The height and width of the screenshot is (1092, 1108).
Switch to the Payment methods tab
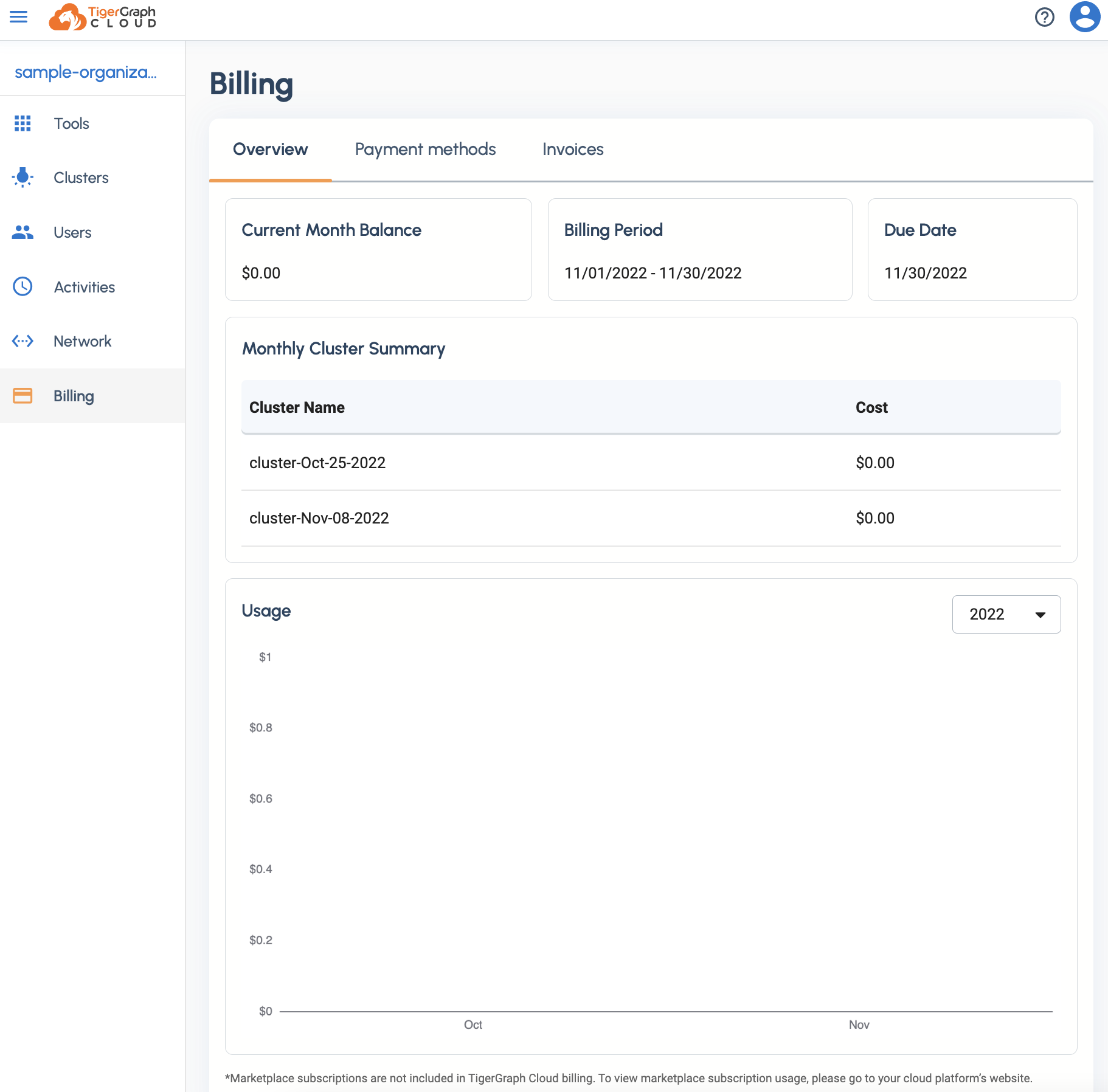425,149
